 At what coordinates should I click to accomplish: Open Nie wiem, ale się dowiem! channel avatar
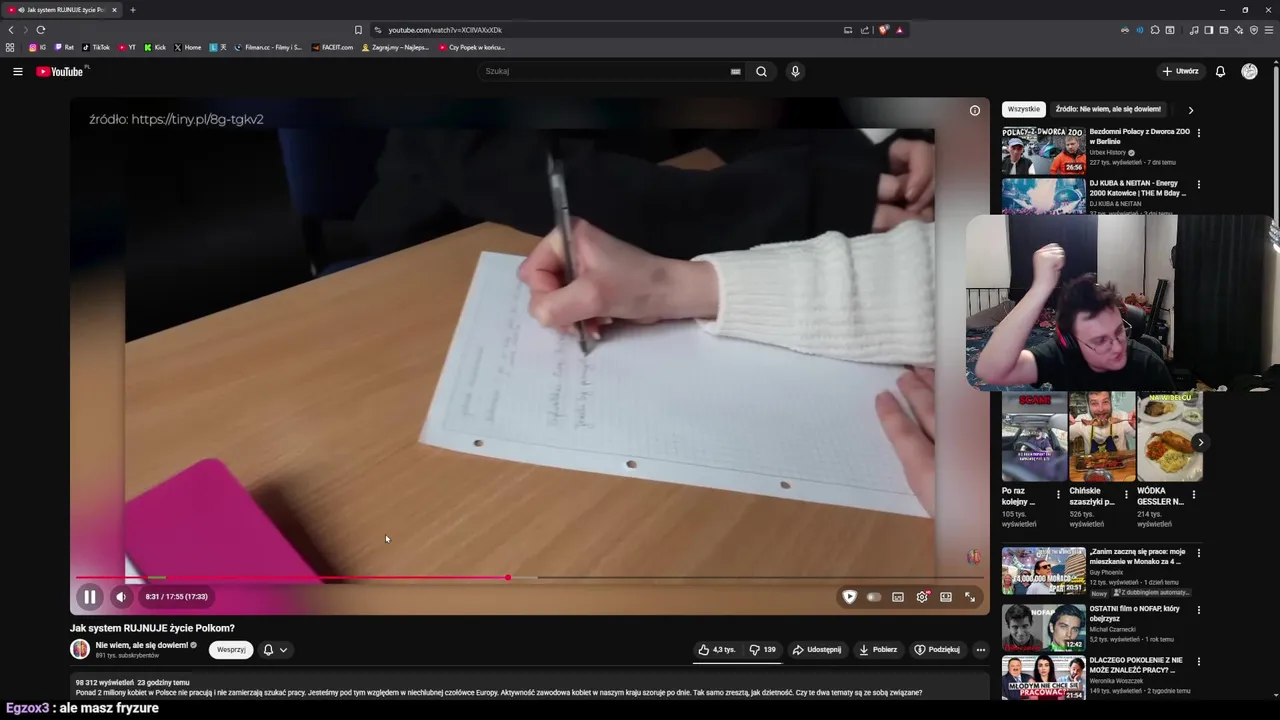click(80, 649)
